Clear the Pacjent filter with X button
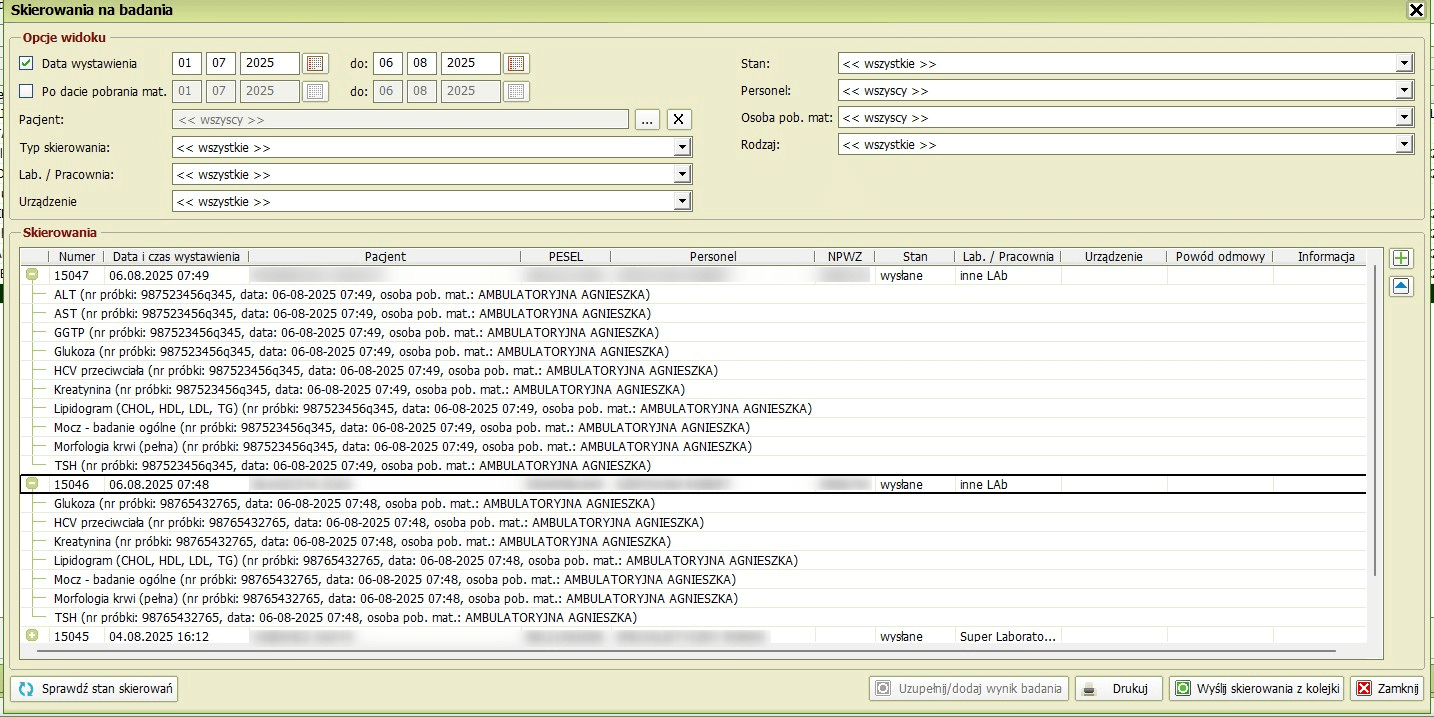This screenshot has height=717, width=1434. [679, 120]
